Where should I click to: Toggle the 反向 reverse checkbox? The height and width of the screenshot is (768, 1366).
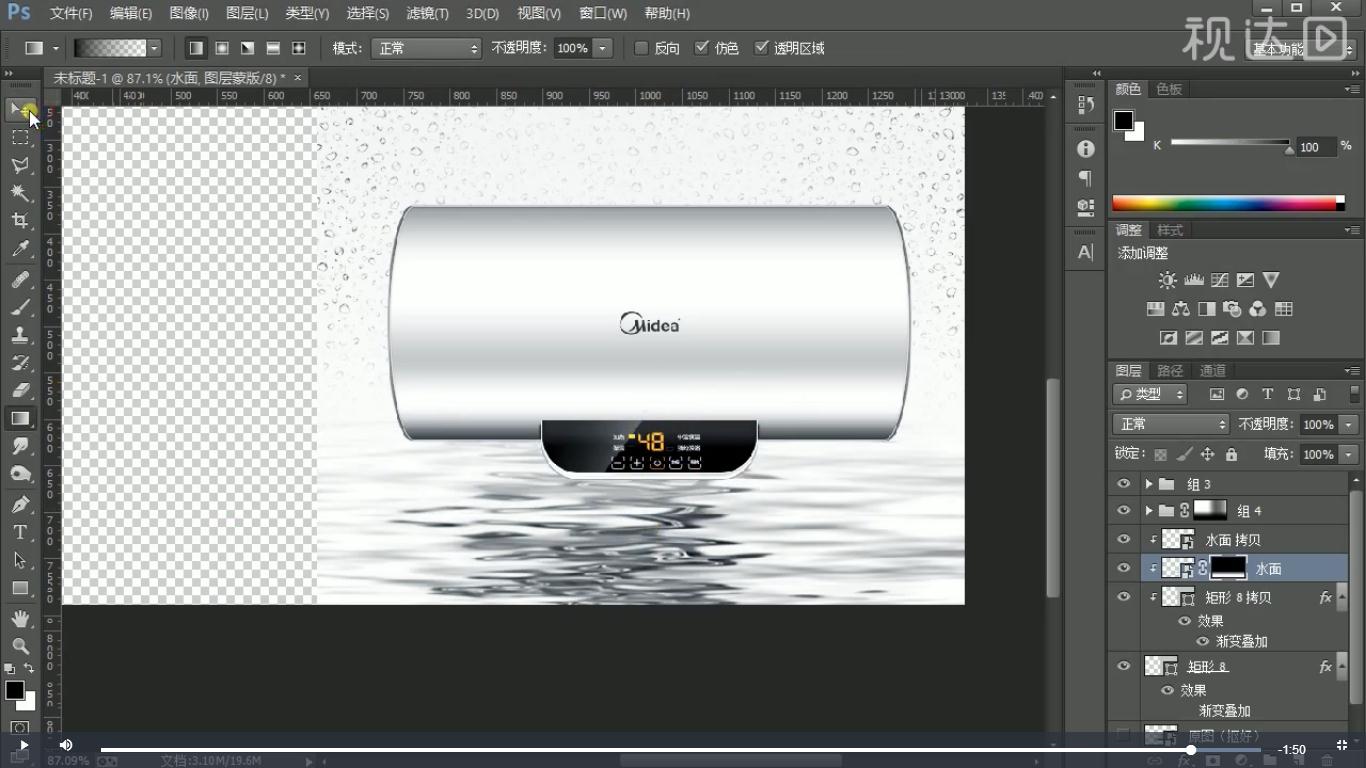(x=642, y=48)
